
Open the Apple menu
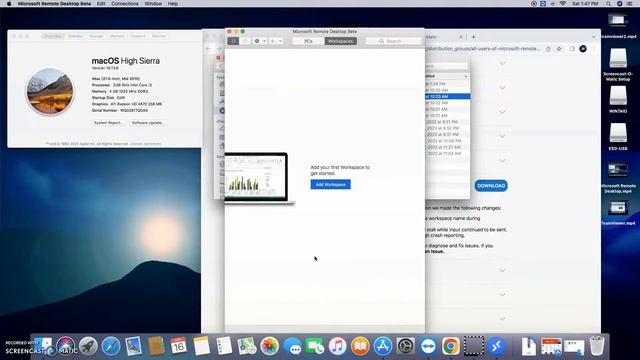point(9,4)
